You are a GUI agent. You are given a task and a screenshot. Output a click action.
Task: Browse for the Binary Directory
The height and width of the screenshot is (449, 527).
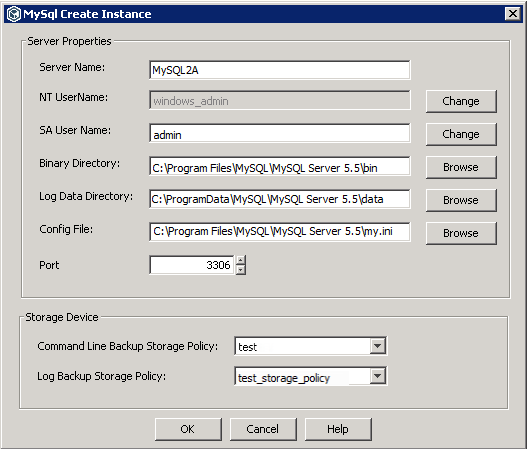(x=461, y=167)
